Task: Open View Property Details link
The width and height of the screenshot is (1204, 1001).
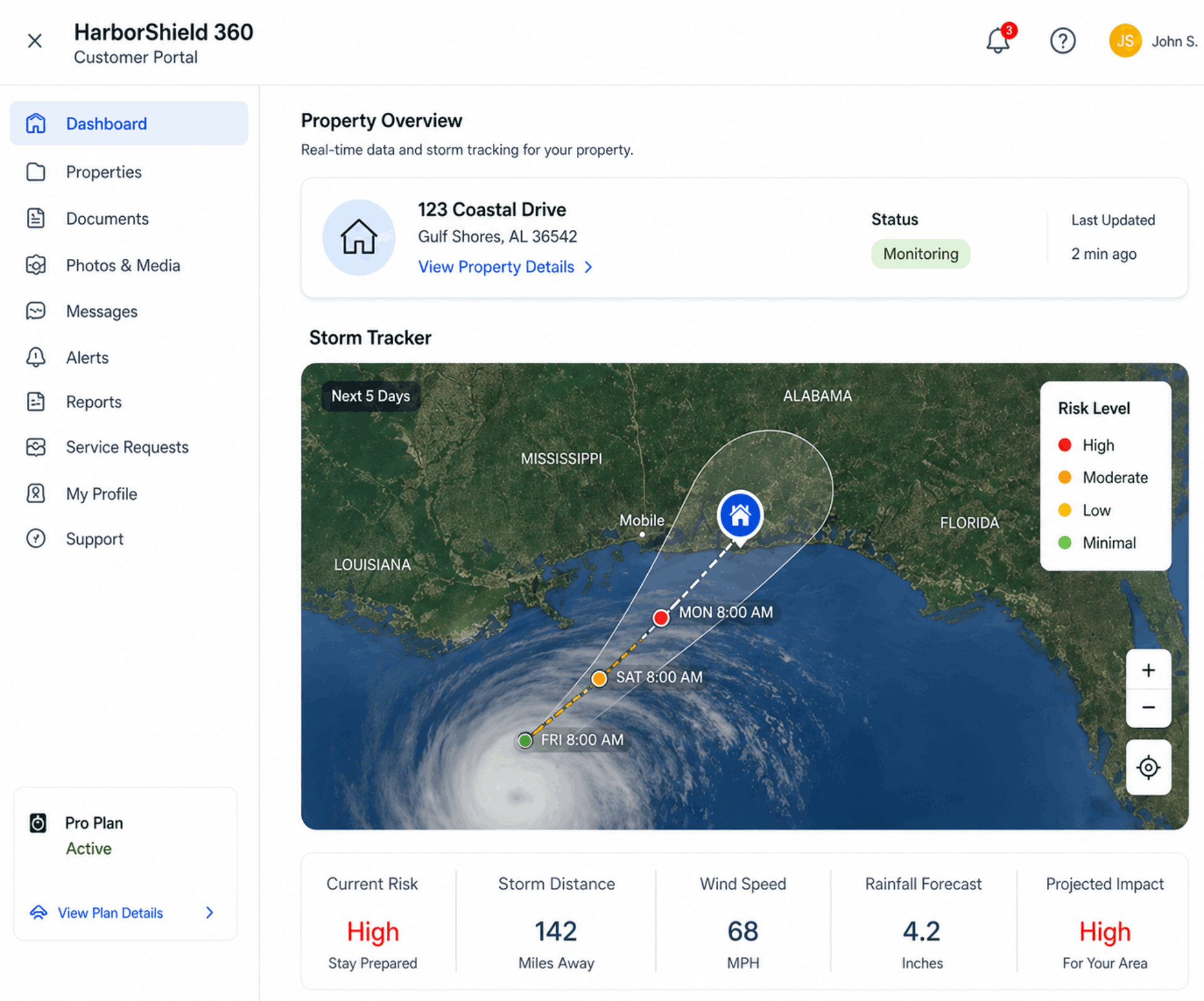Action: [496, 267]
